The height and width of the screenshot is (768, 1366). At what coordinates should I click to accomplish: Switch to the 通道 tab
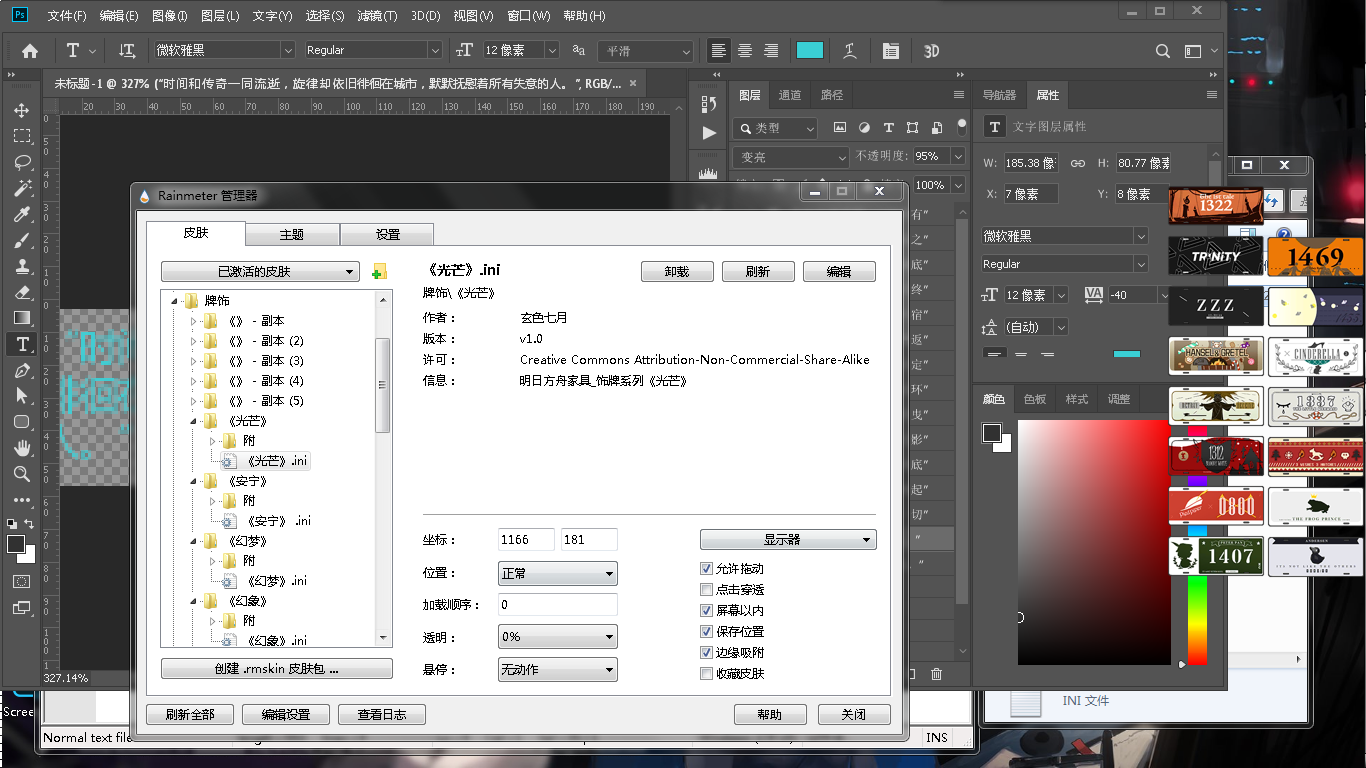(790, 95)
